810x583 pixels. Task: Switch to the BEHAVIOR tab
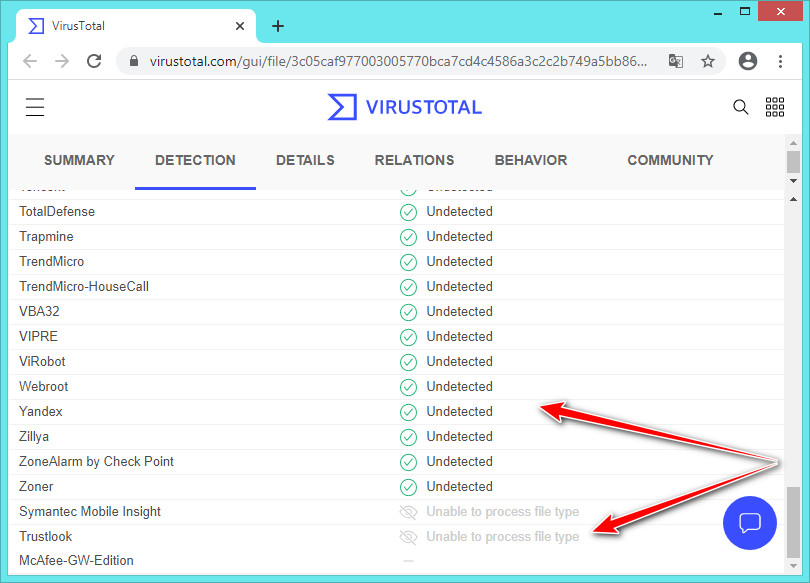tap(531, 160)
